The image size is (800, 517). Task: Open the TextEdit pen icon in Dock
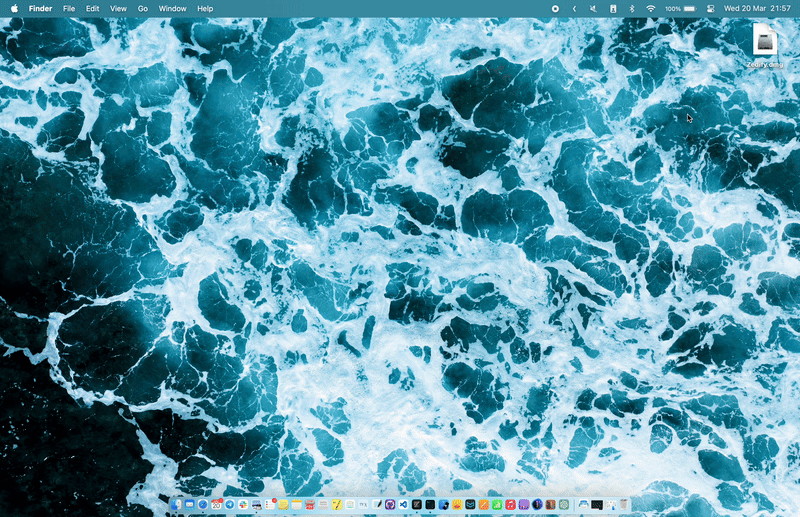click(377, 505)
